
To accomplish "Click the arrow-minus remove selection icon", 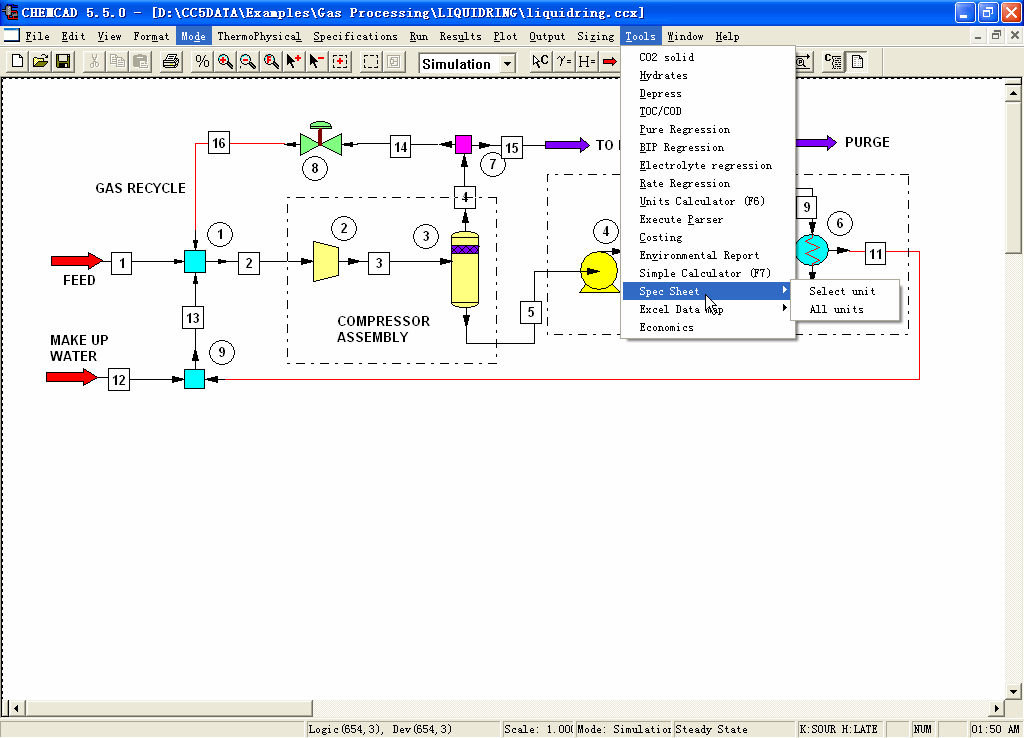I will click(317, 61).
